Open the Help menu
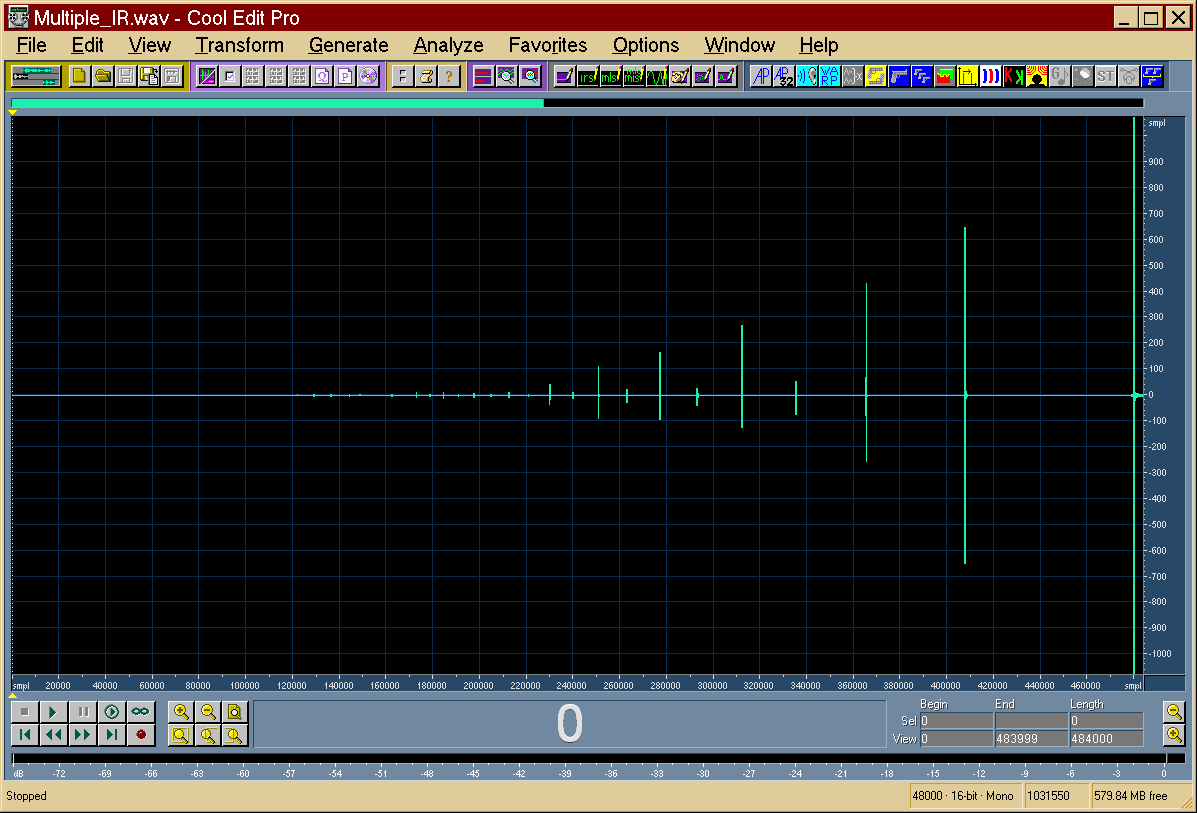 [x=818, y=45]
